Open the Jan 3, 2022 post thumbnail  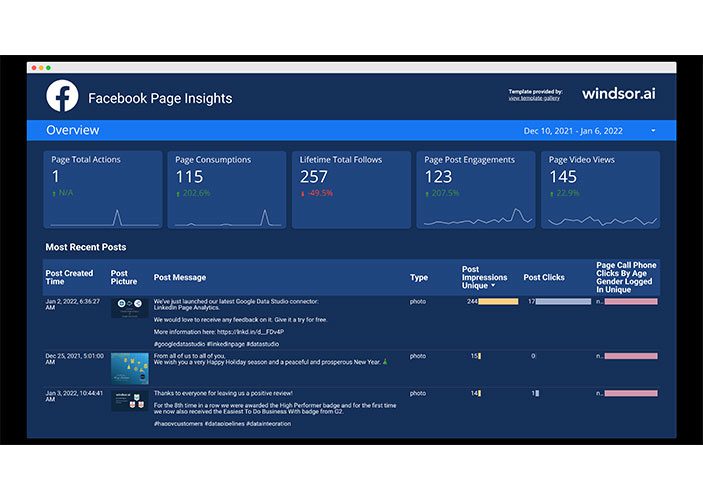click(x=130, y=401)
